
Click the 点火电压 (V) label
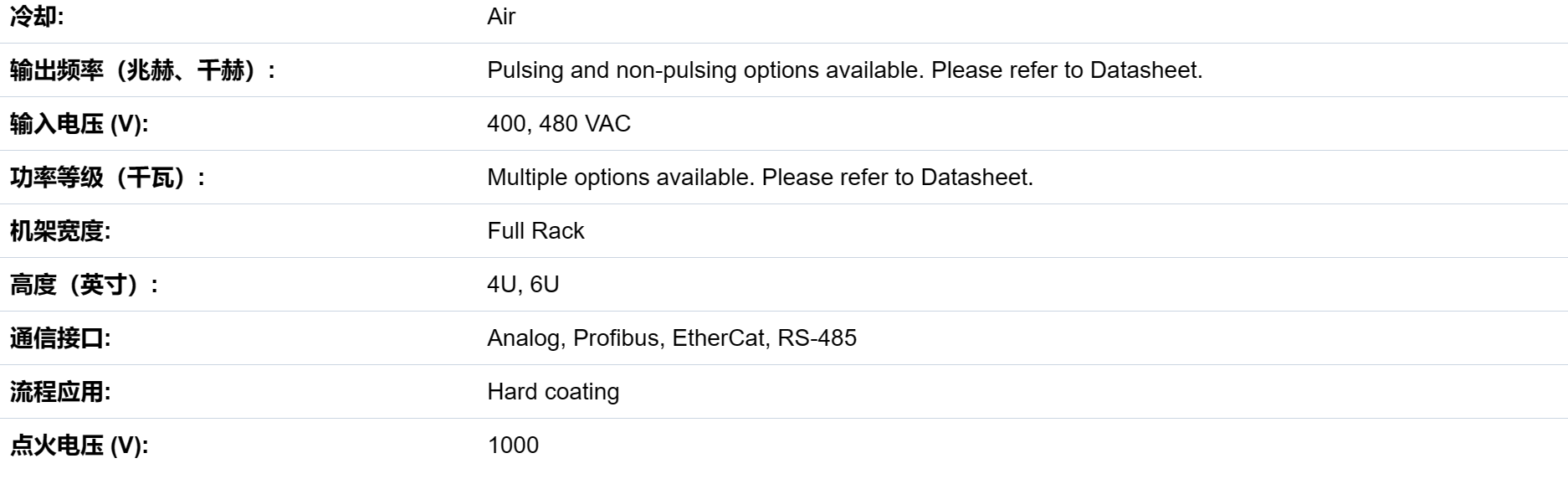[79, 446]
